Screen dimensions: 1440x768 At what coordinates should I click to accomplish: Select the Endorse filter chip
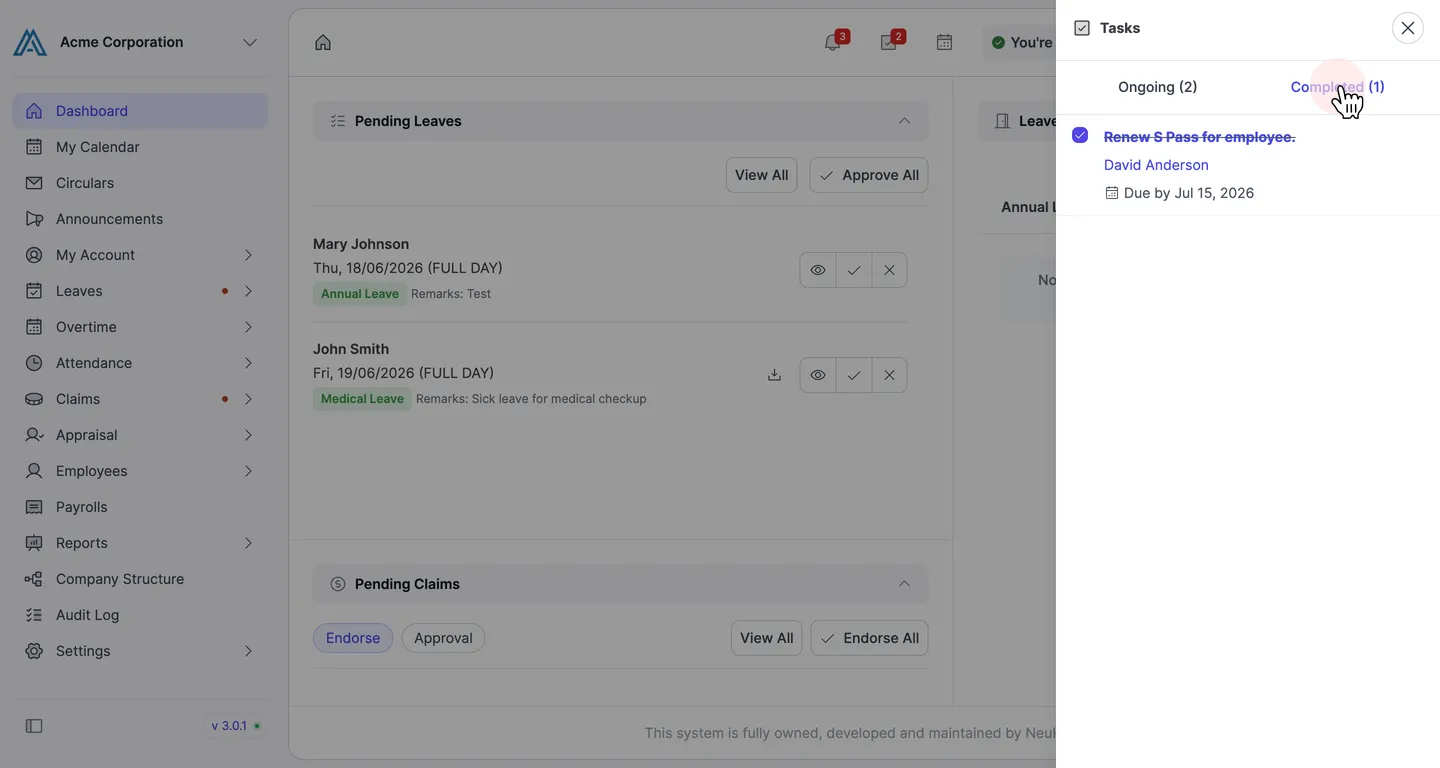pyautogui.click(x=353, y=638)
